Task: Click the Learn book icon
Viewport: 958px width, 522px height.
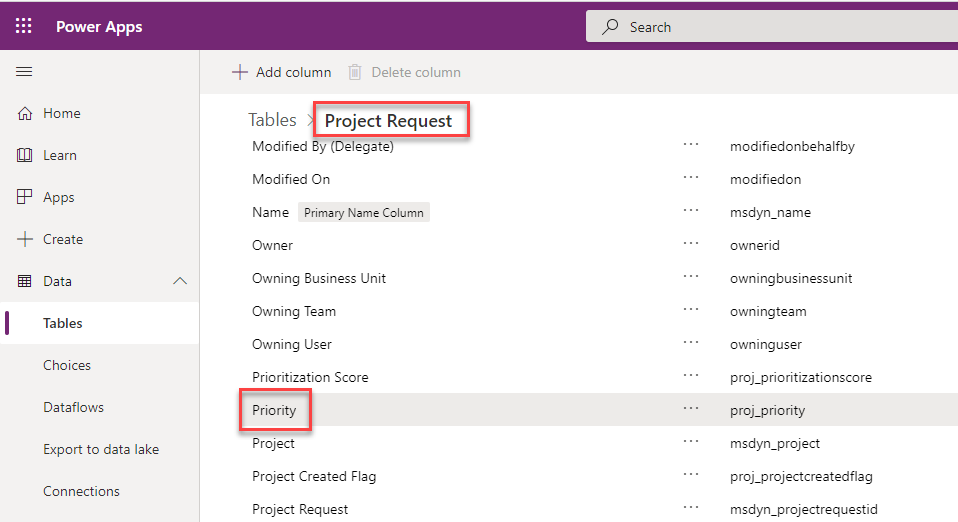Action: 25,156
